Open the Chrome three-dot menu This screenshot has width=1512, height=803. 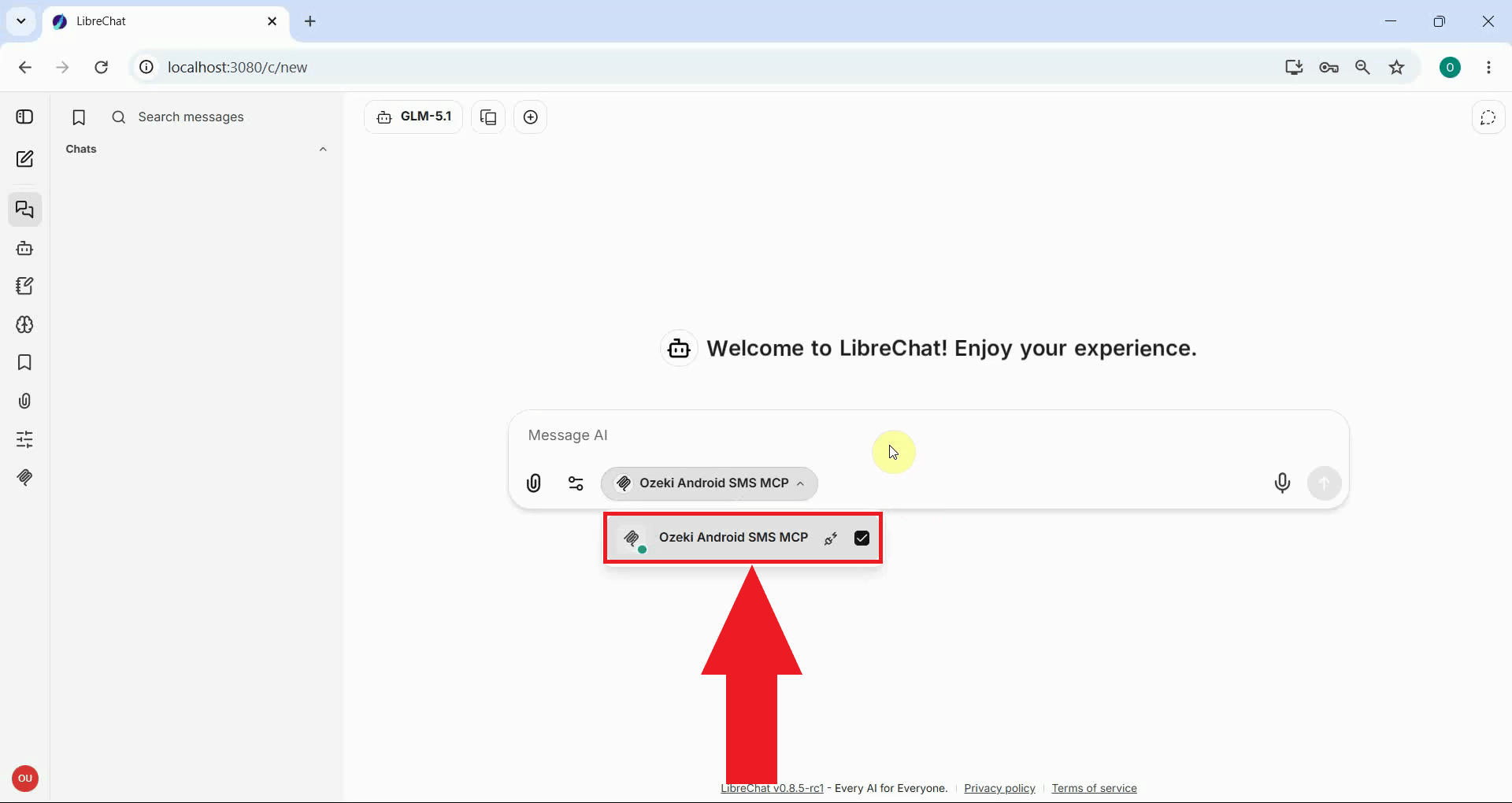tap(1488, 68)
